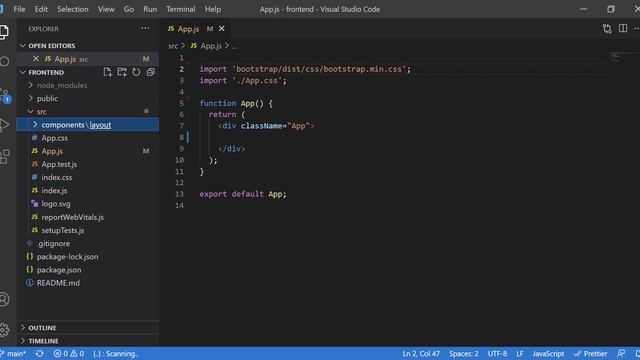Open the Help menu
Image resolution: width=640 pixels, height=360 pixels.
[213, 9]
